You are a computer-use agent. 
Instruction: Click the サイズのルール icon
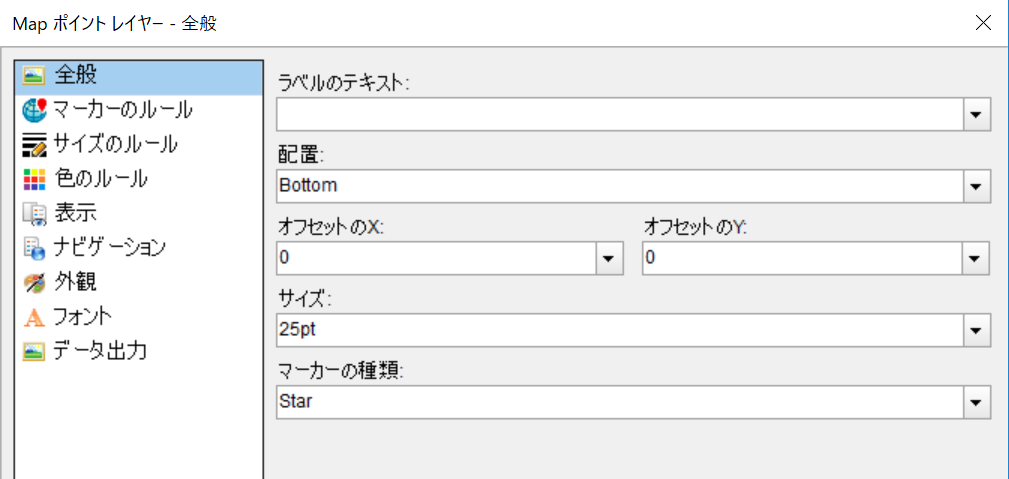coord(34,146)
